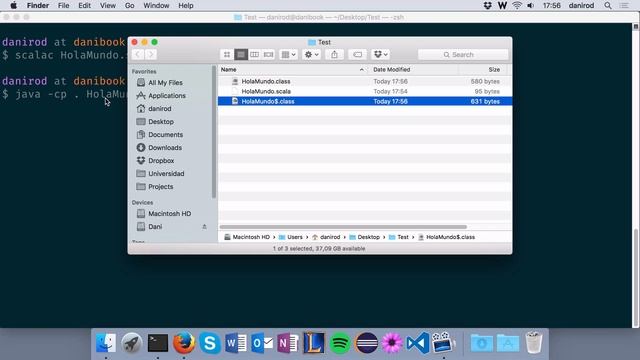Image resolution: width=640 pixels, height=360 pixels.
Task: Open the Dropbox toolbar dropdown
Action: pos(380,54)
